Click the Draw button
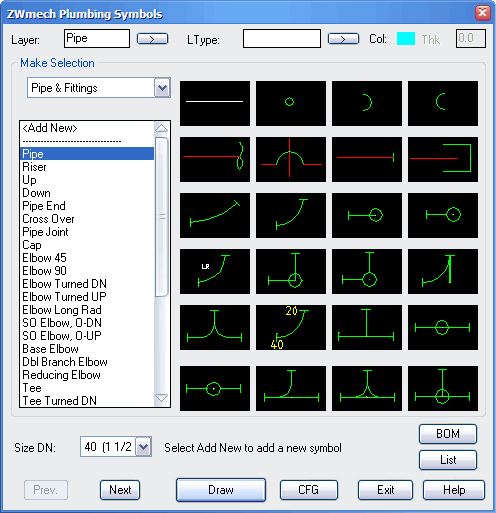496x513 pixels. tap(221, 490)
